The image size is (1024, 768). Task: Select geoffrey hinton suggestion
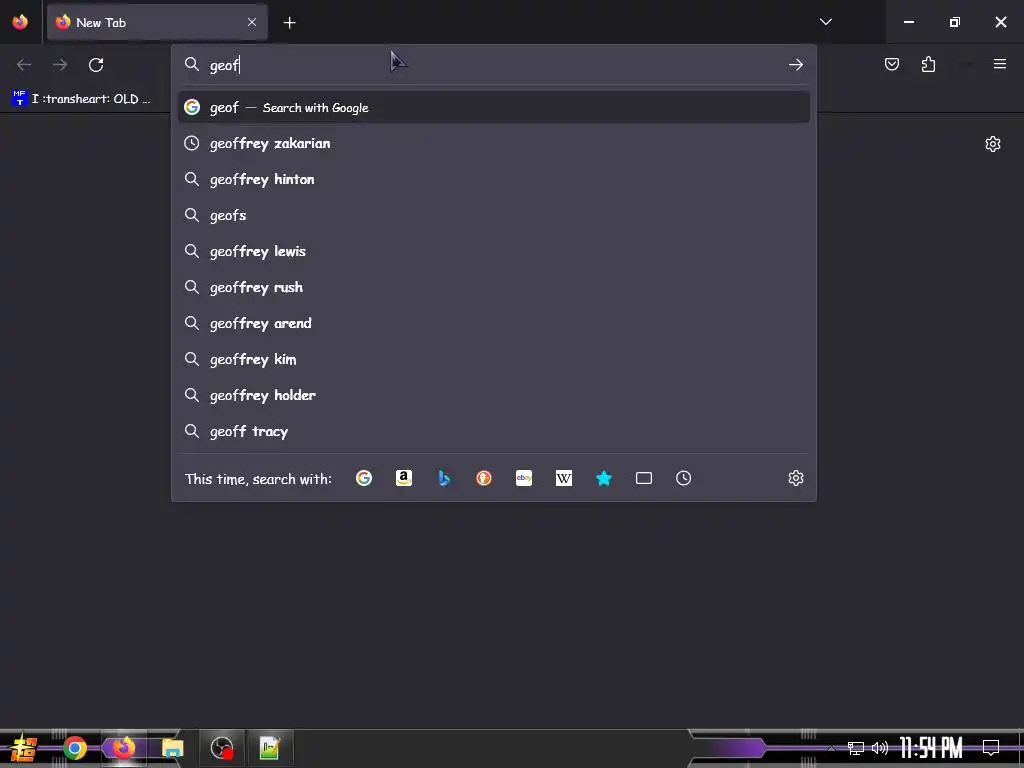coord(494,179)
